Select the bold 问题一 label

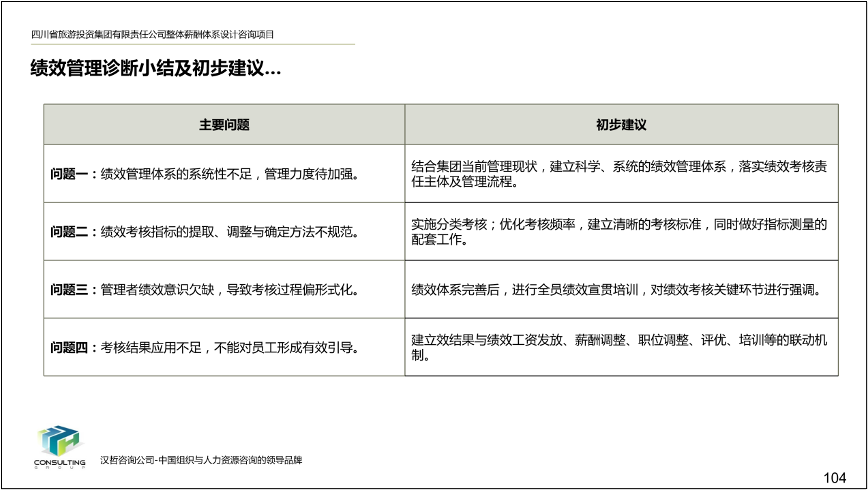(x=72, y=174)
